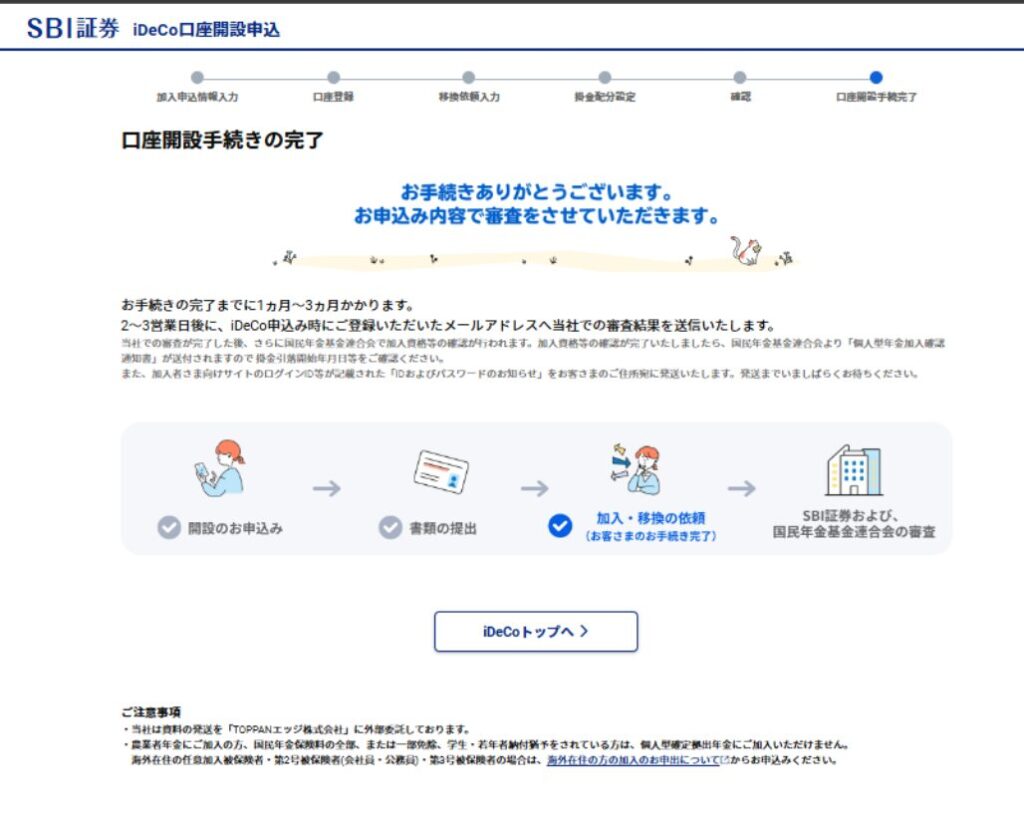1024x826 pixels.
Task: Click the 農業者年金にご加入の方 notice line
Action: click(486, 744)
